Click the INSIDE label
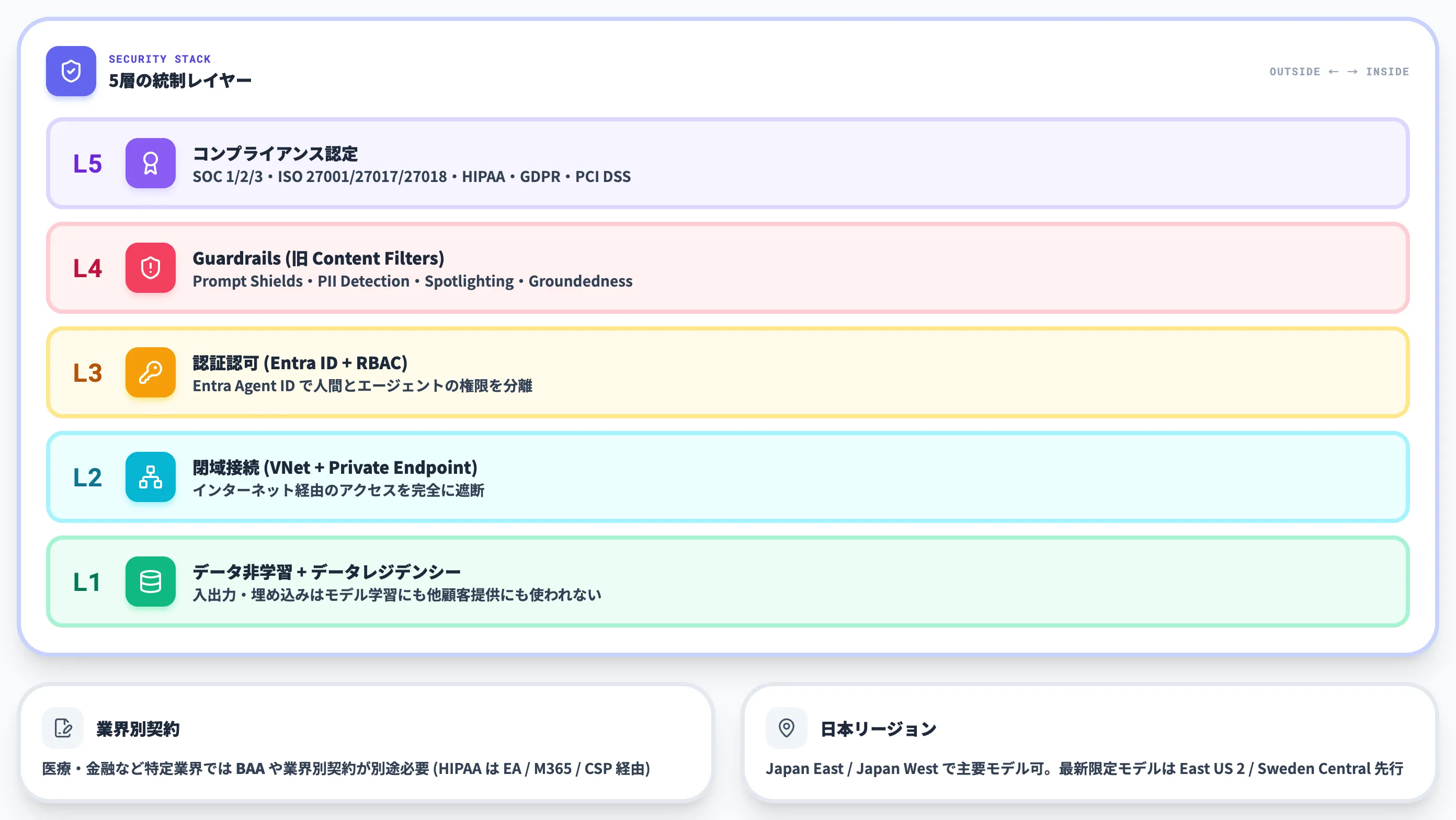 tap(1387, 72)
